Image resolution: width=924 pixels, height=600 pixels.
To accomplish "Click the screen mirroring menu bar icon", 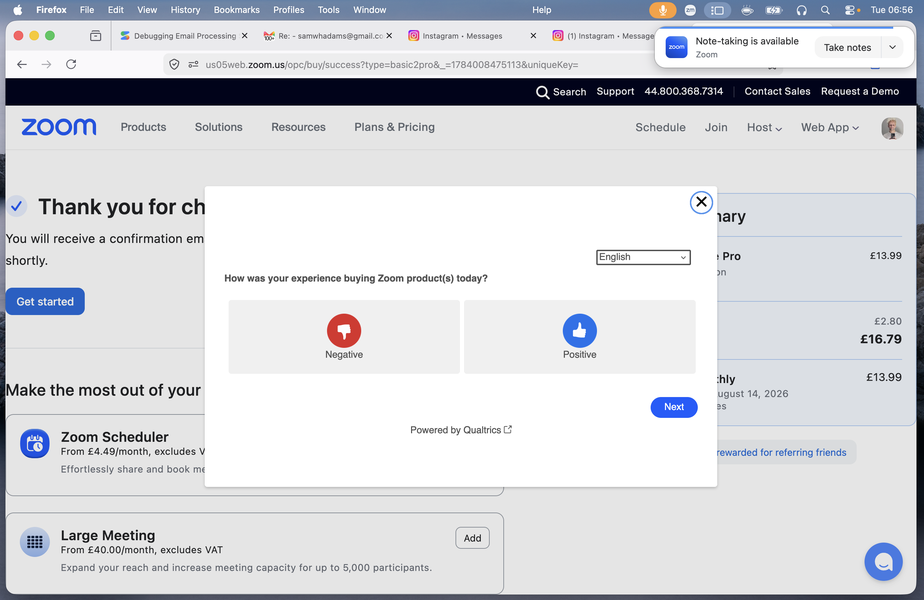I will [x=717, y=10].
